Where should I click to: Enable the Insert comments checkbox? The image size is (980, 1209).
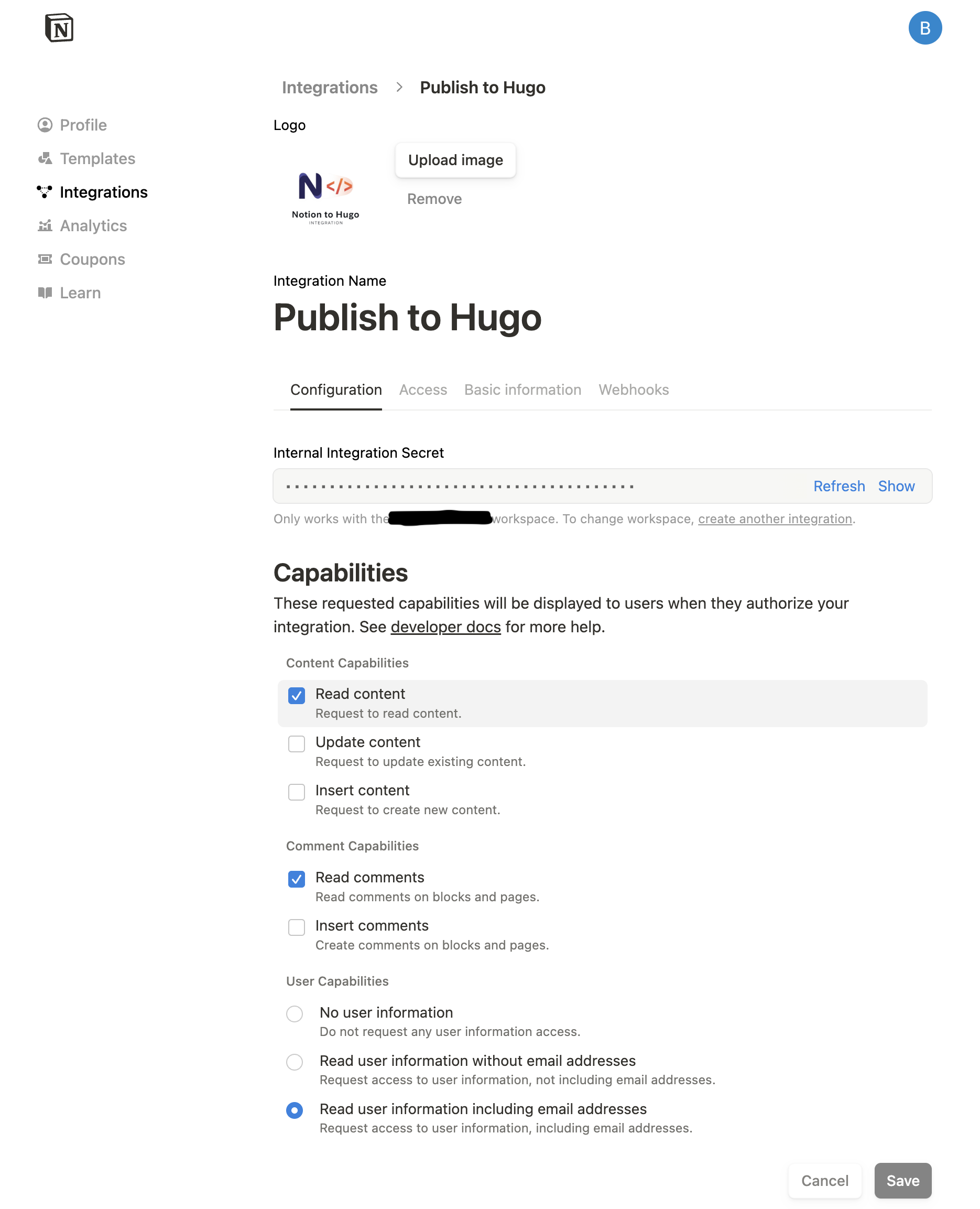coord(297,927)
